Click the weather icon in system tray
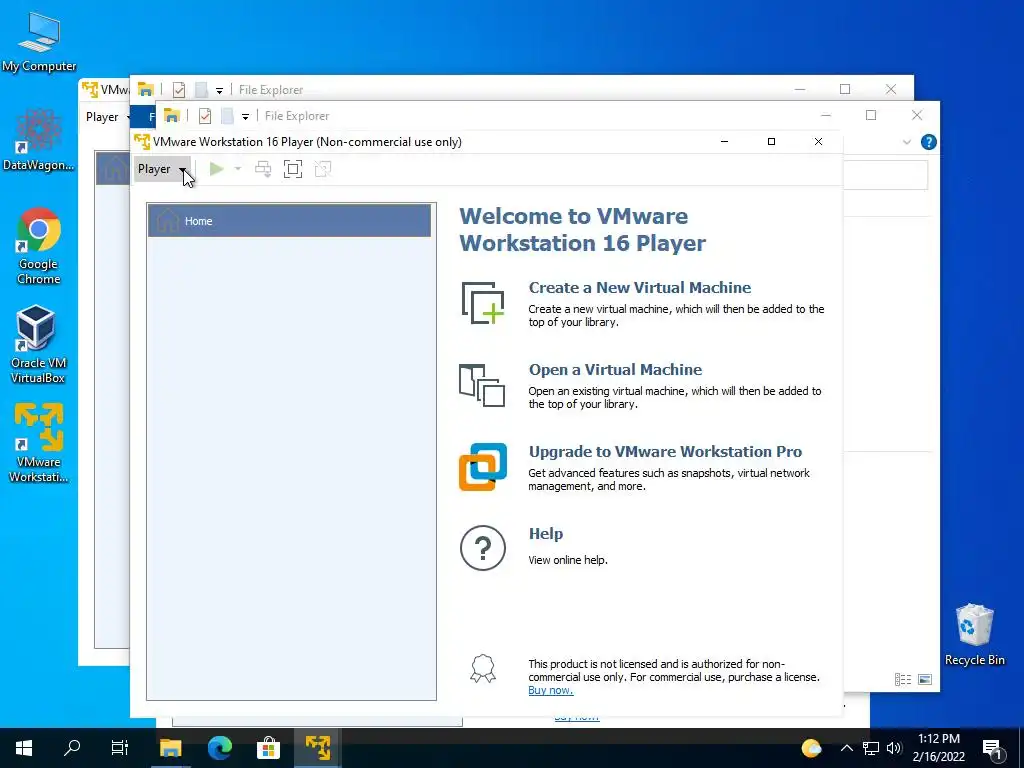Image resolution: width=1024 pixels, height=768 pixels. tap(811, 748)
